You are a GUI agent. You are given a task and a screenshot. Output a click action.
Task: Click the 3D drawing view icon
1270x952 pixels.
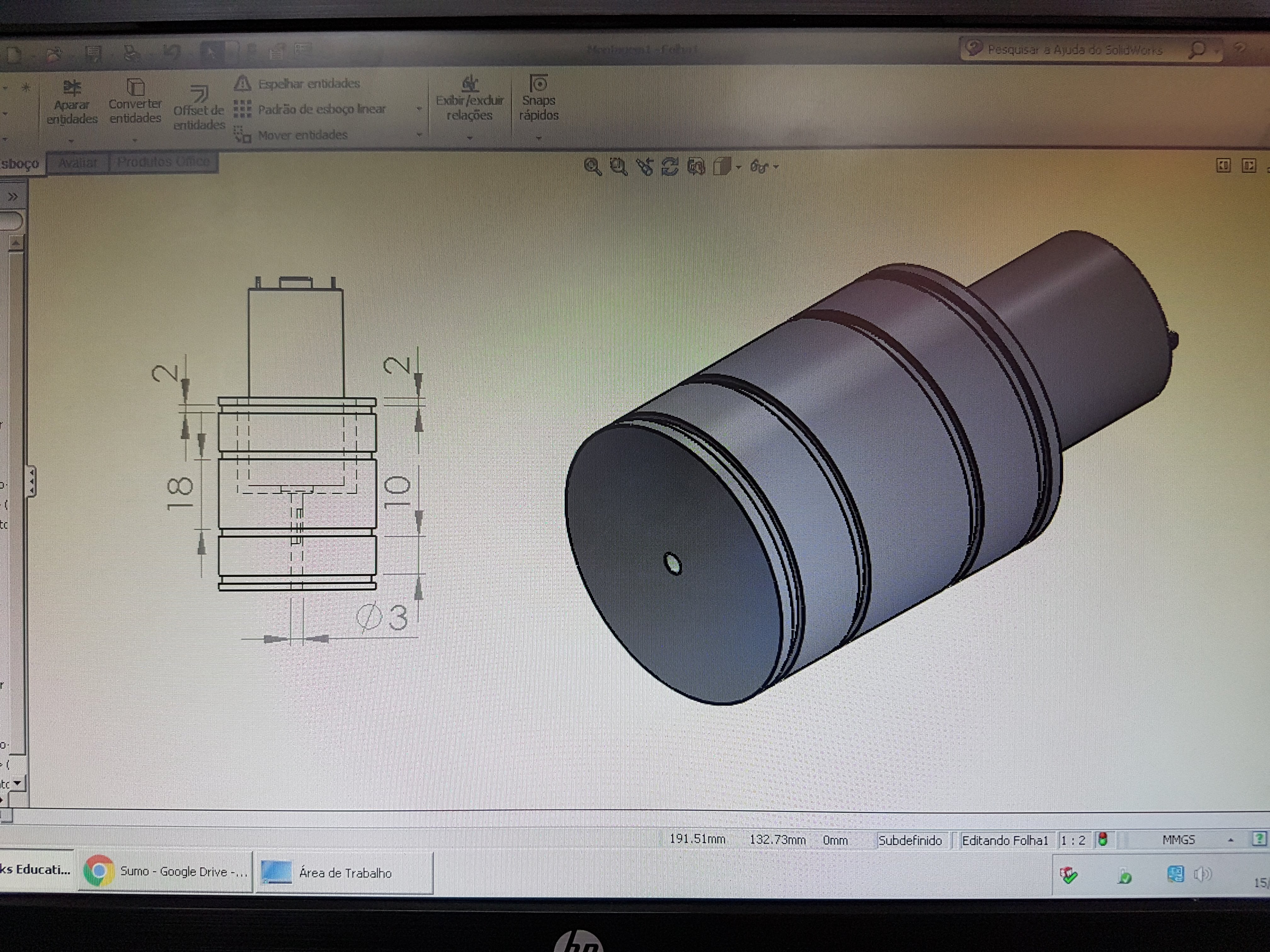[x=696, y=167]
